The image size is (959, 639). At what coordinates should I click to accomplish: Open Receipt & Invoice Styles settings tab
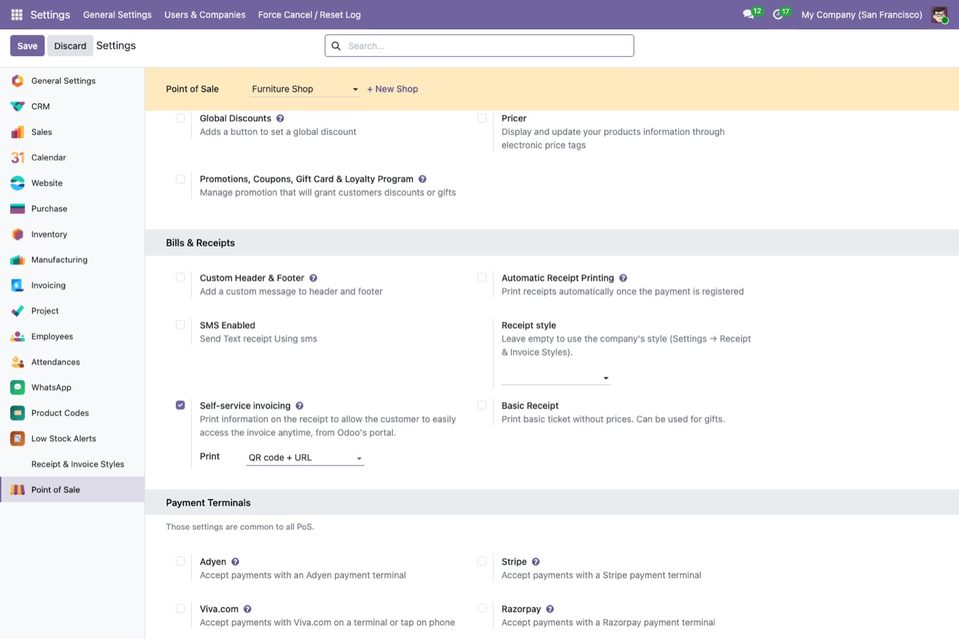point(78,464)
